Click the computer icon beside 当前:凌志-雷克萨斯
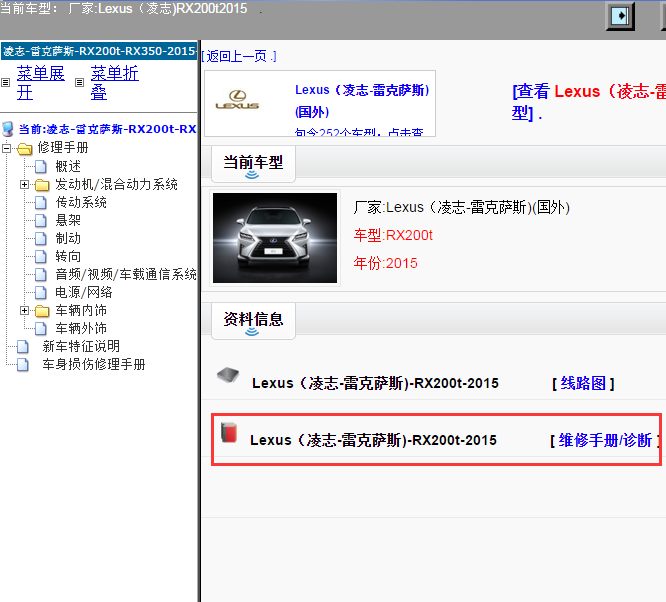 pos(8,129)
